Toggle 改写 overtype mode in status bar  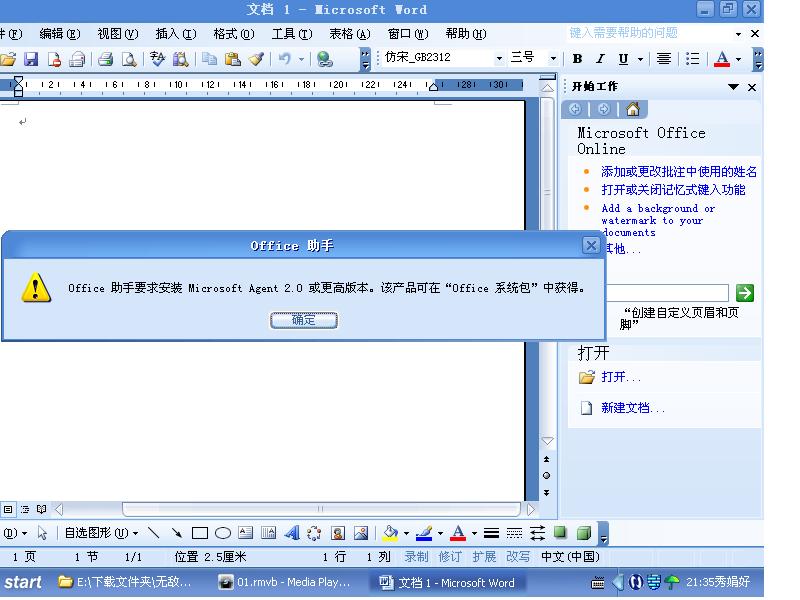518,557
